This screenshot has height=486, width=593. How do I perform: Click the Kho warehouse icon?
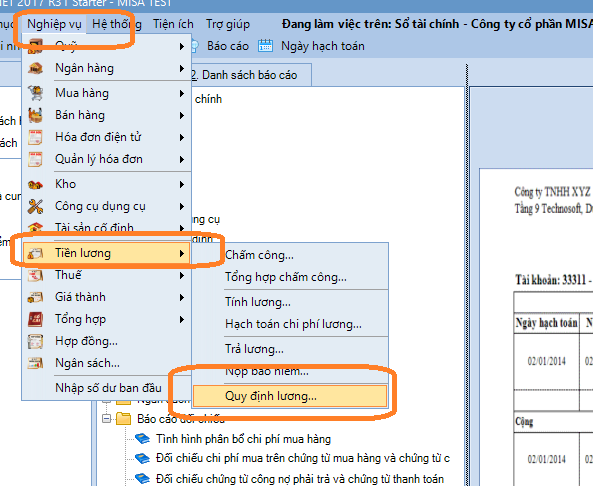pyautogui.click(x=35, y=184)
